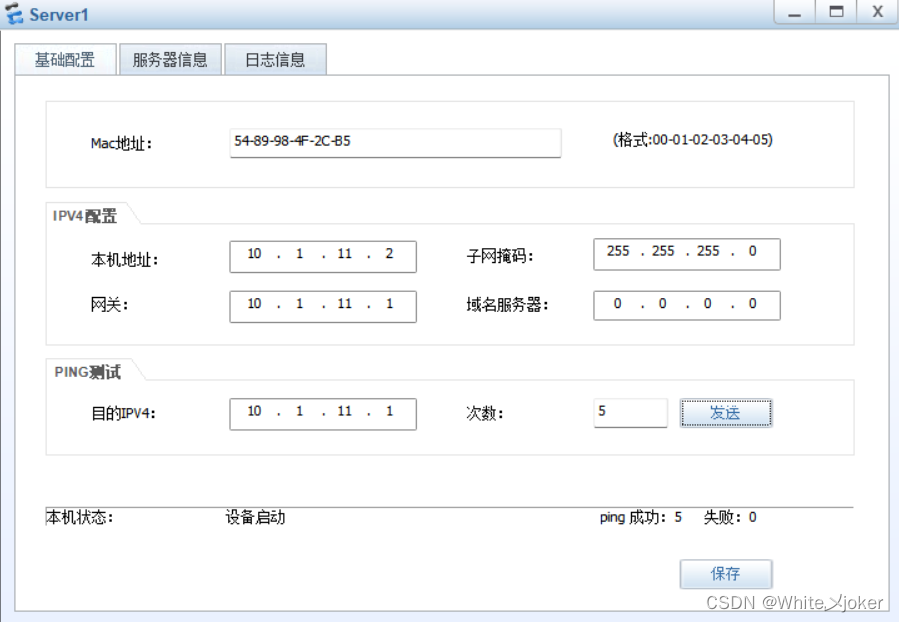The image size is (899, 622).
Task: Maximize the Server1 window
Action: 837,12
